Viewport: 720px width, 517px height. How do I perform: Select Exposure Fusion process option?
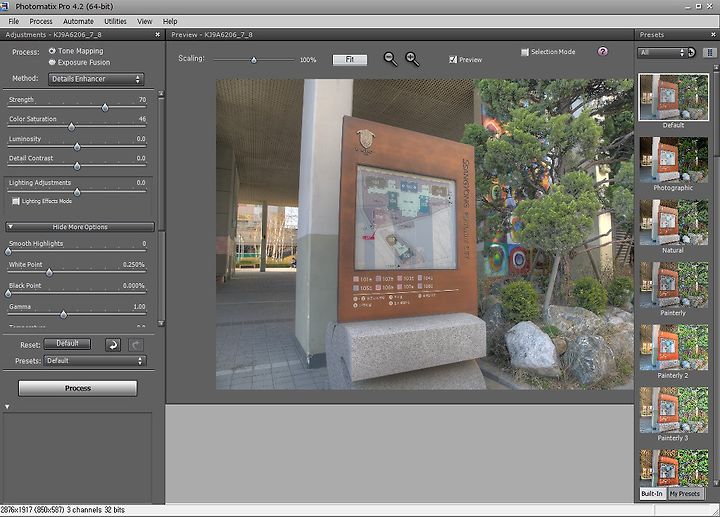click(x=52, y=62)
